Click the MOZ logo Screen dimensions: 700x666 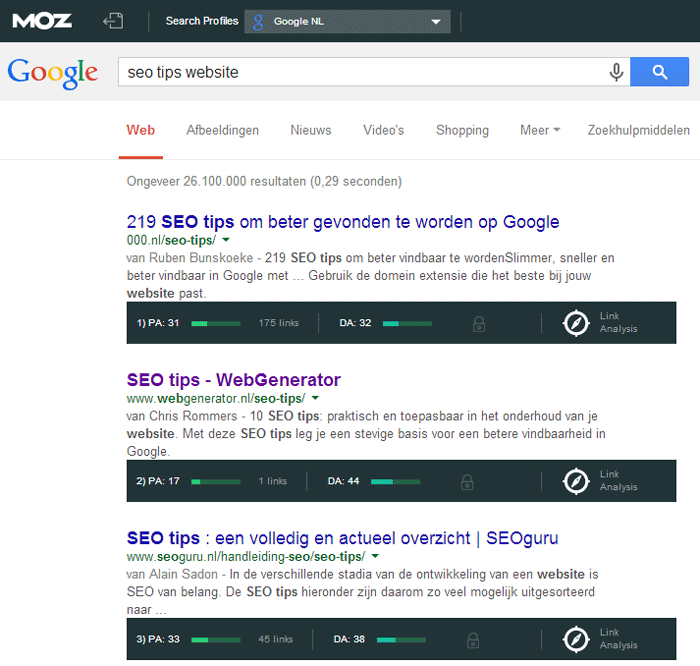(41, 20)
